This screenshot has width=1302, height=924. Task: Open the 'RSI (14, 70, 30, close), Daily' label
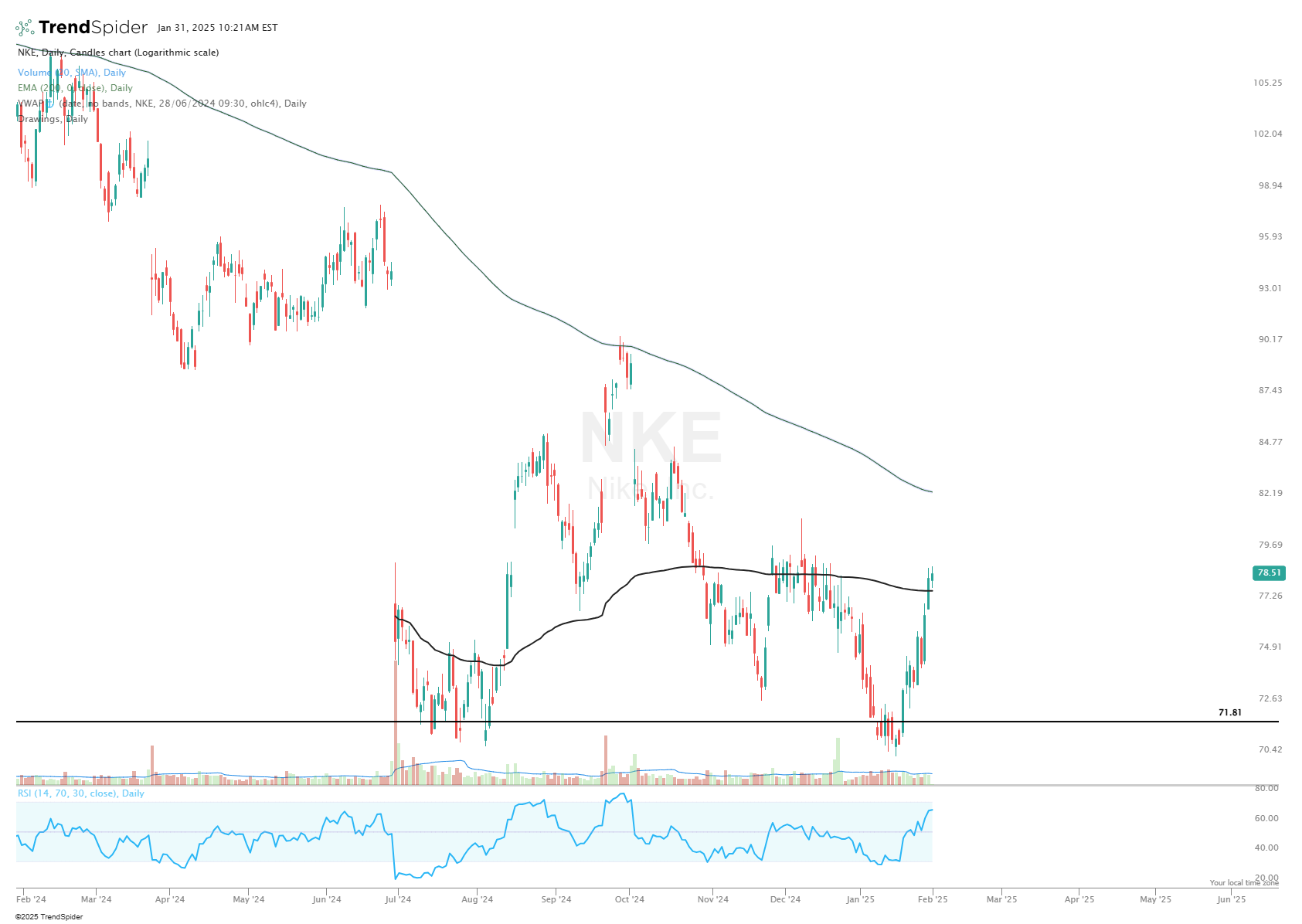coord(81,793)
